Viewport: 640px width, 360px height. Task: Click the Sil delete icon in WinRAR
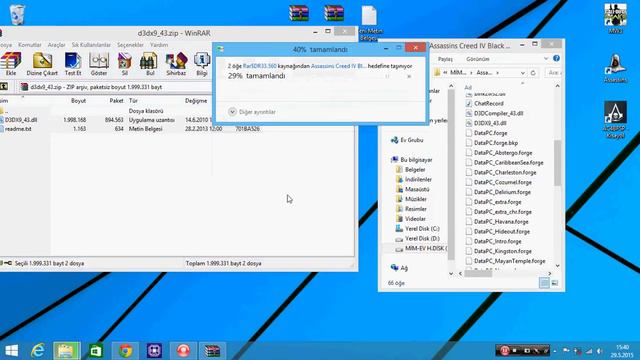tap(124, 64)
